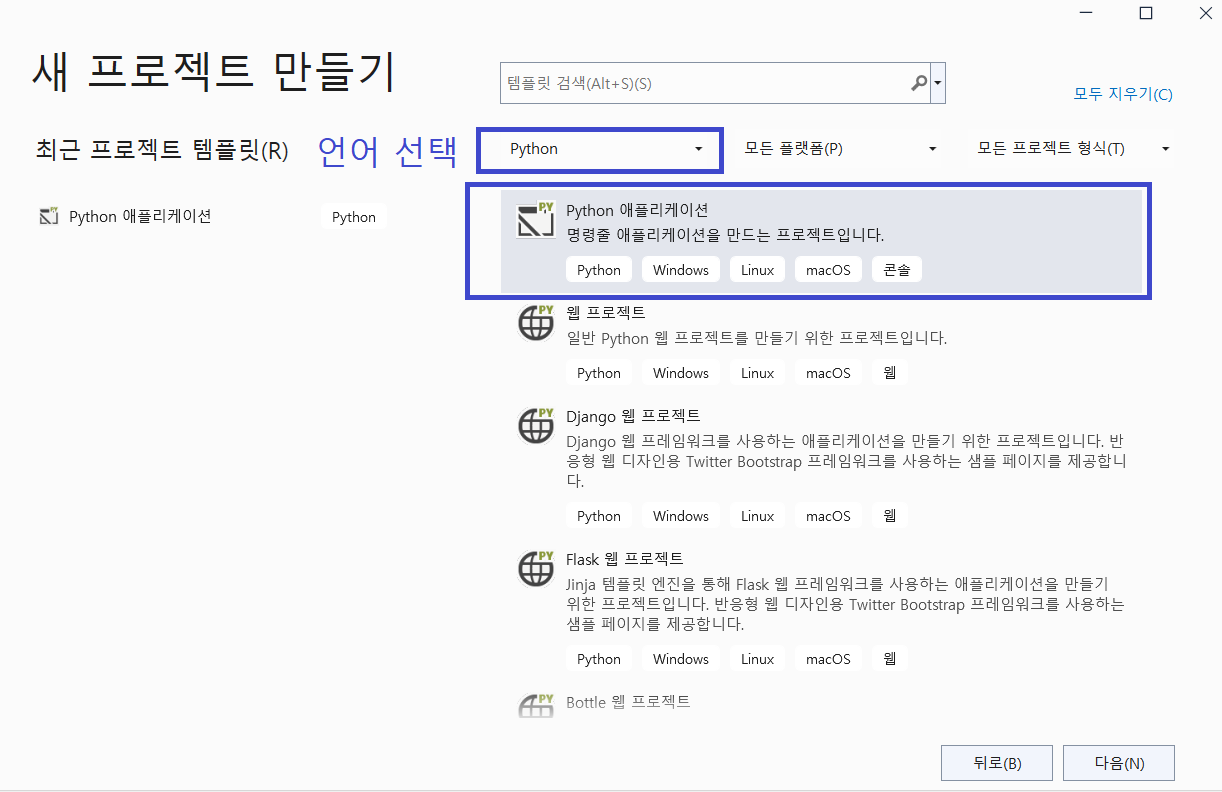Click the macOS tag under Django 웹 프로젝트
Screen dimensions: 1222x792
[828, 516]
